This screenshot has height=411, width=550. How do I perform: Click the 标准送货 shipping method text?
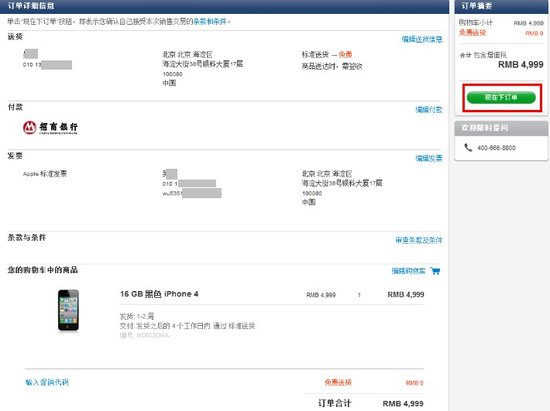315,55
